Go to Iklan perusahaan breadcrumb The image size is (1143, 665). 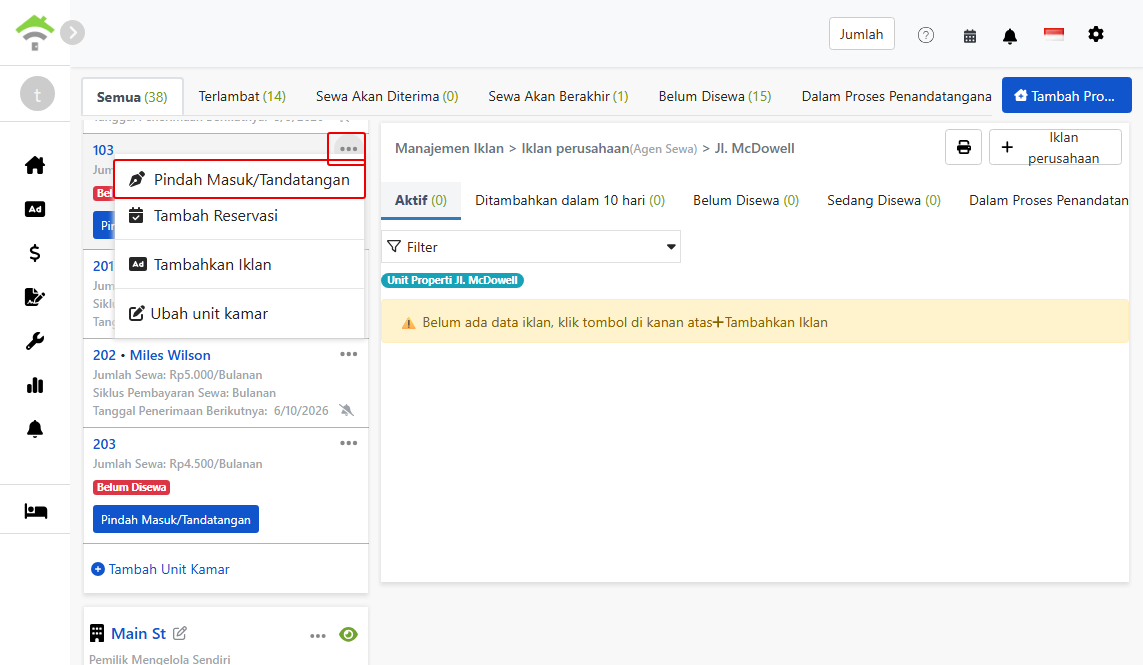pos(575,149)
